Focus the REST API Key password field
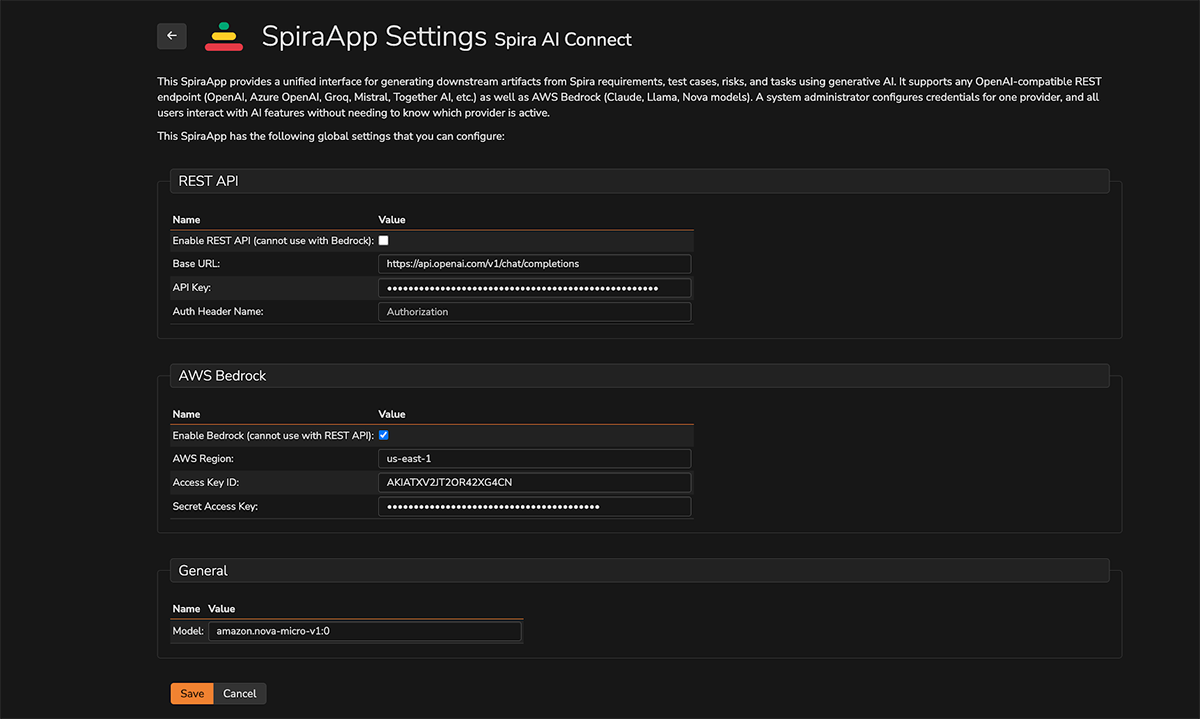 coord(535,288)
